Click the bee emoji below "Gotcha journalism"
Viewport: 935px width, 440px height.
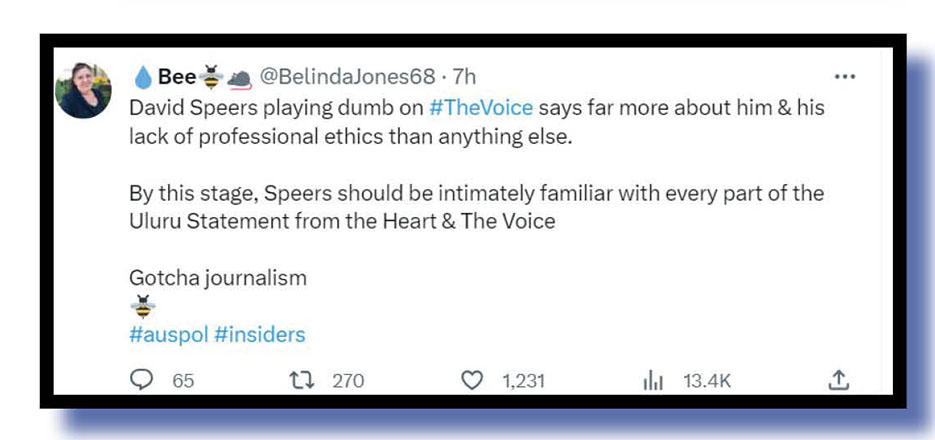coord(143,307)
